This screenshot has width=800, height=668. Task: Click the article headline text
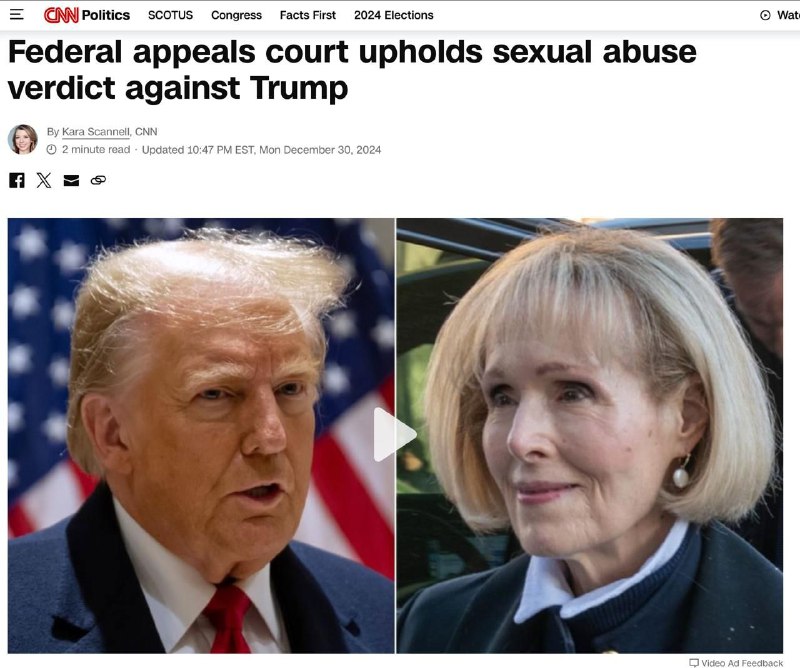[x=352, y=69]
